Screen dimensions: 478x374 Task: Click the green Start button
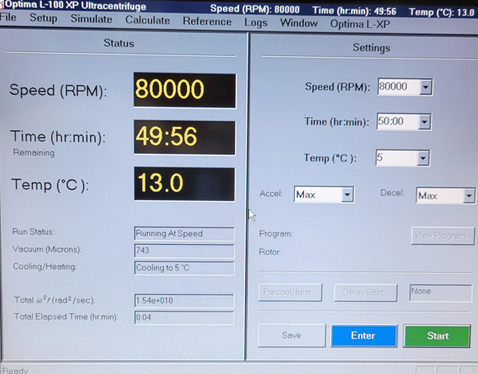point(437,336)
